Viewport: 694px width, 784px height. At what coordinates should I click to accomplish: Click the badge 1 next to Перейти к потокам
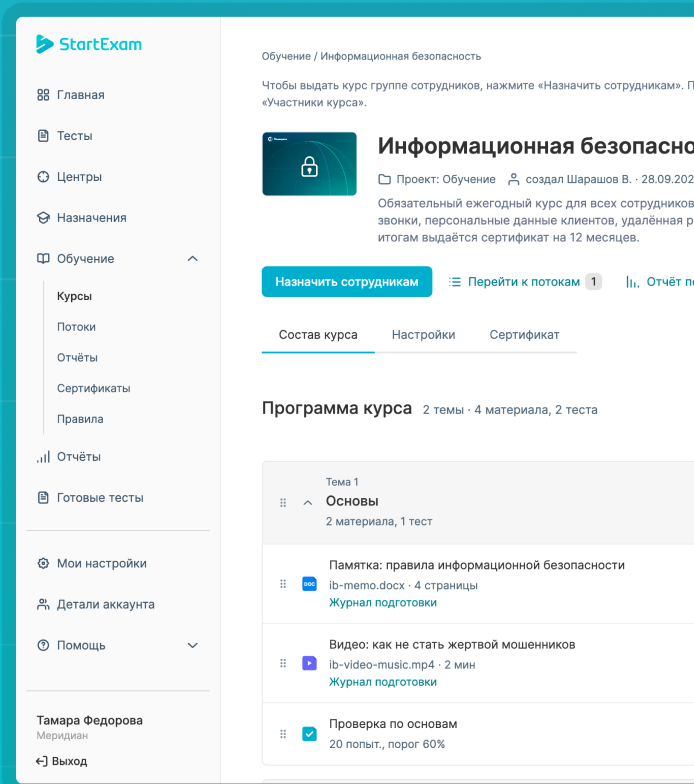click(594, 282)
